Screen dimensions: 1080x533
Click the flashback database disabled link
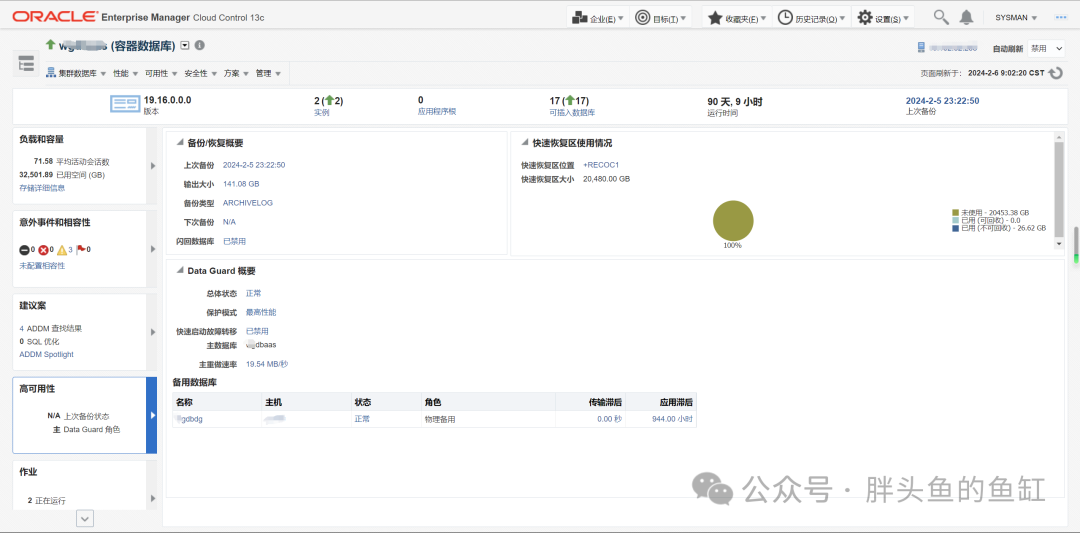pos(234,241)
